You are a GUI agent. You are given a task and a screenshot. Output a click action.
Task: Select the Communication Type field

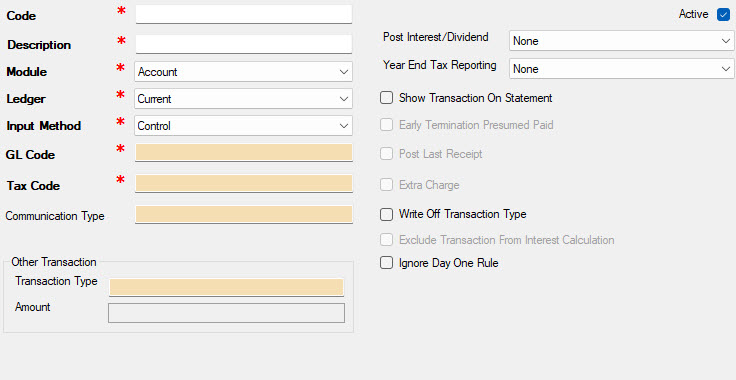click(x=244, y=214)
